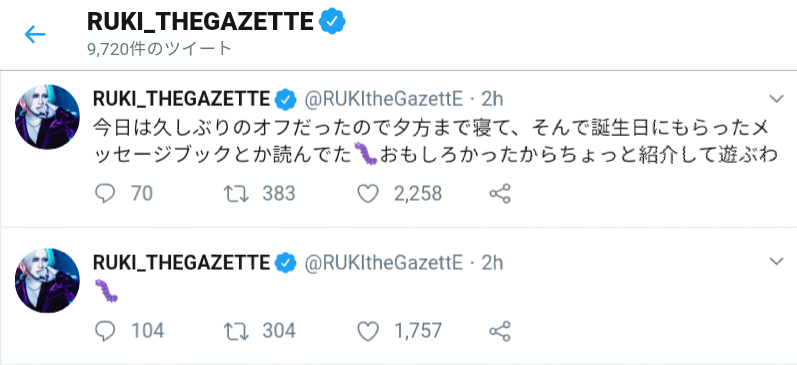The height and width of the screenshot is (365, 797).
Task: Click RUKI_THEGAZETTE name on first tweet
Action: click(181, 99)
